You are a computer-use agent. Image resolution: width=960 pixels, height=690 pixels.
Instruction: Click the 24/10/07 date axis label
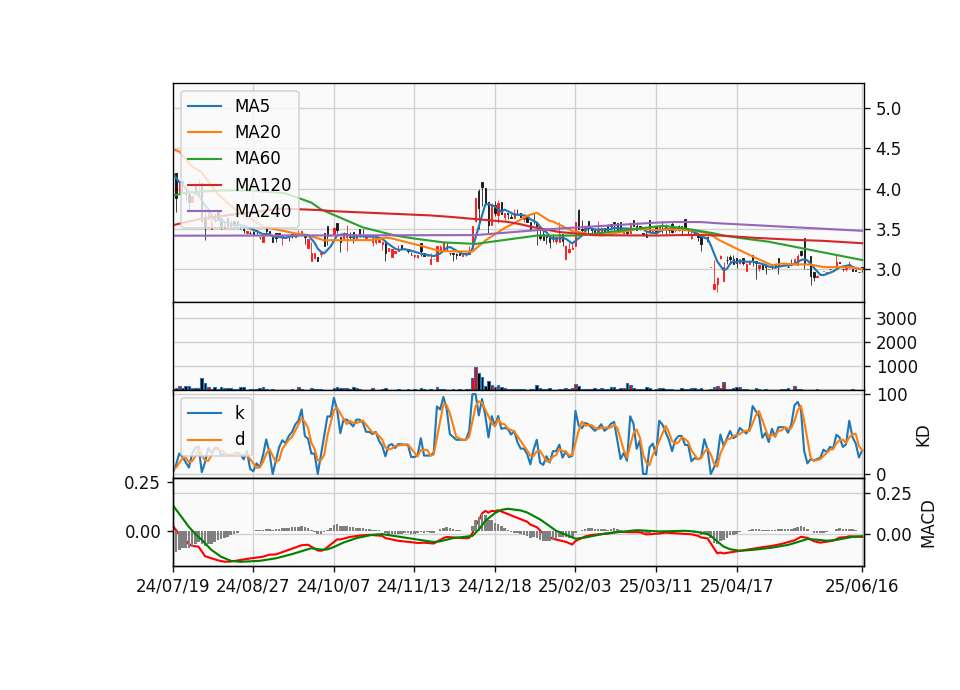(x=334, y=587)
